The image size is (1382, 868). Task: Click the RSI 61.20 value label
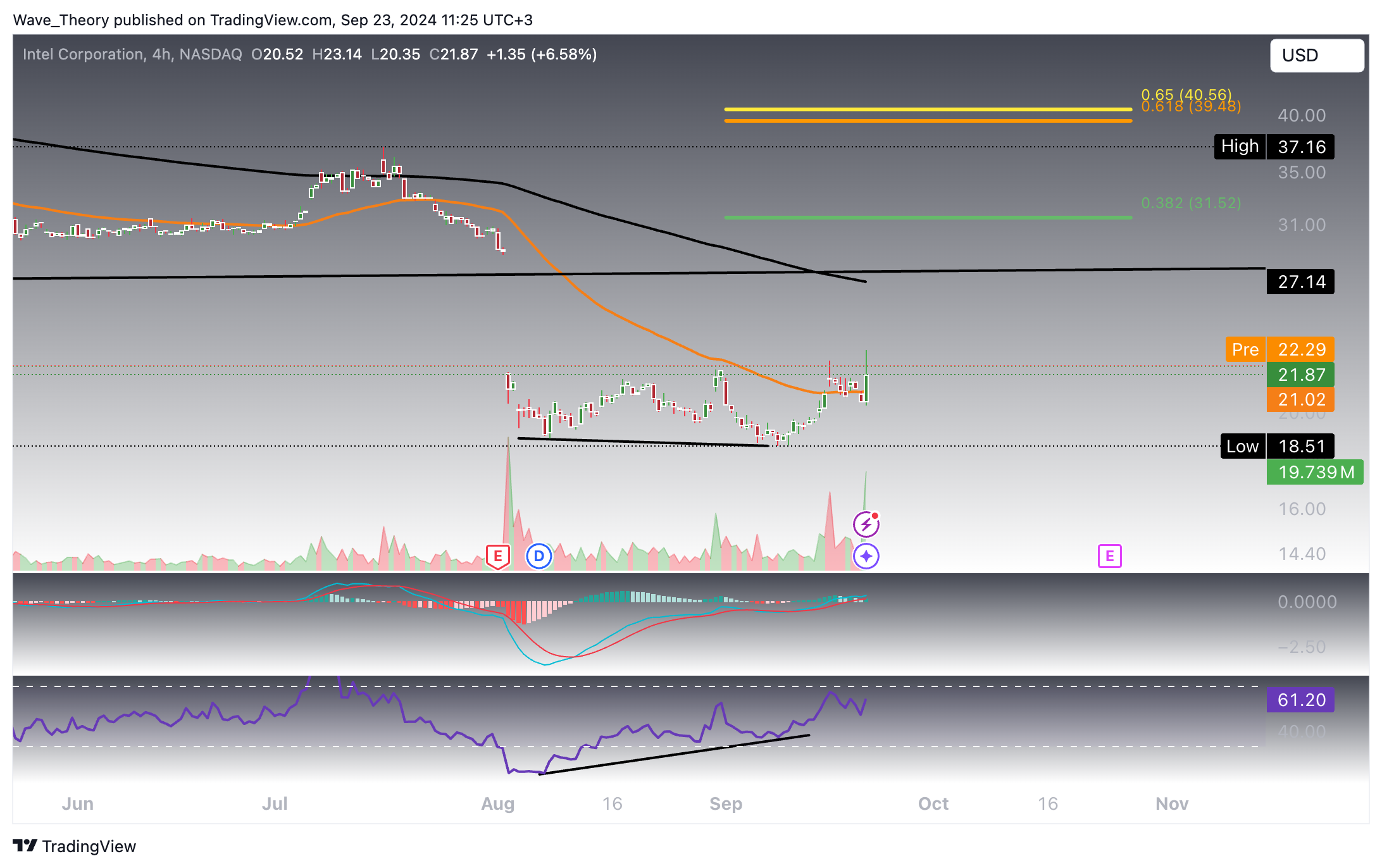click(x=1300, y=700)
